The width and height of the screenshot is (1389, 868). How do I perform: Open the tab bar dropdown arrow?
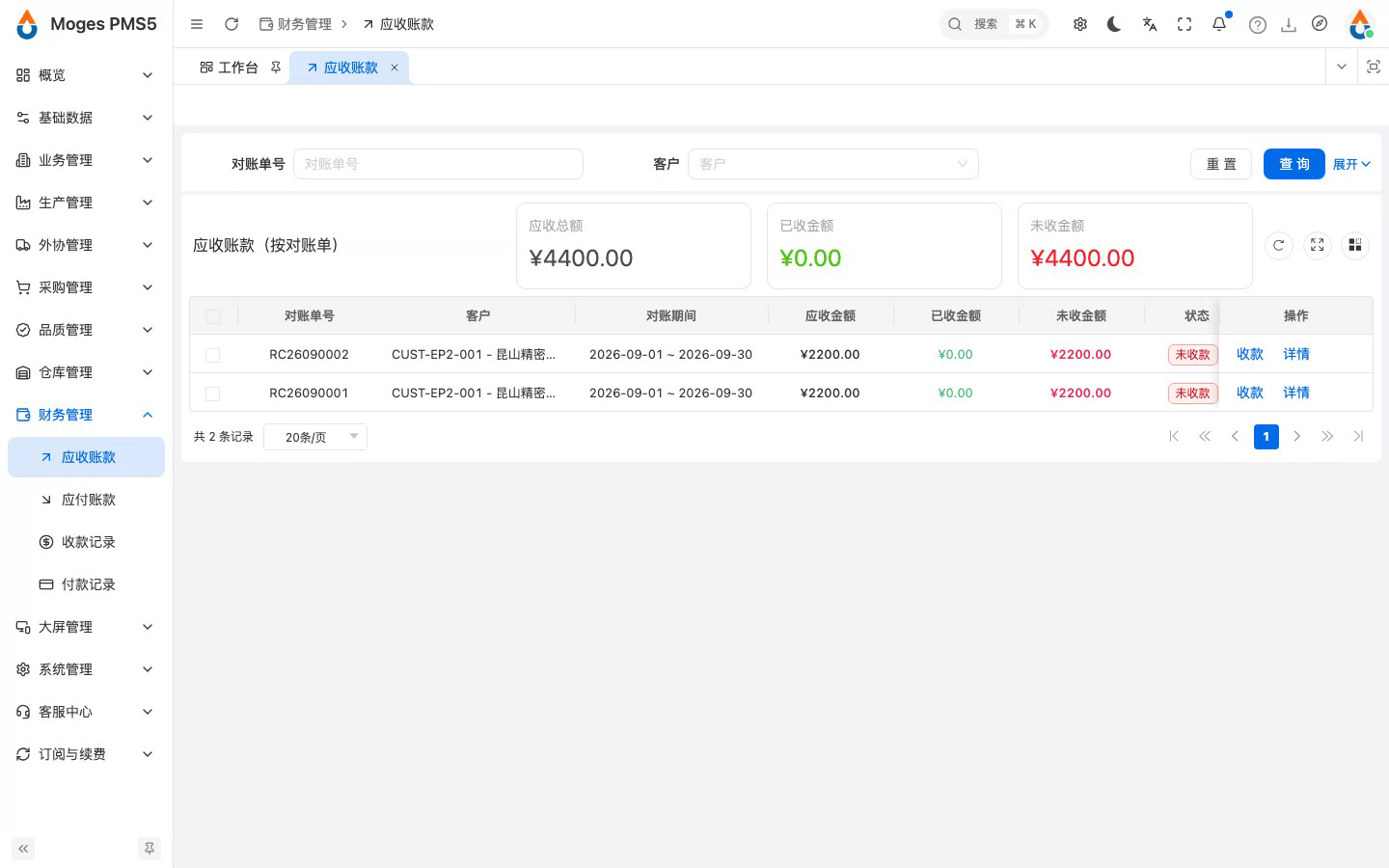[1342, 67]
